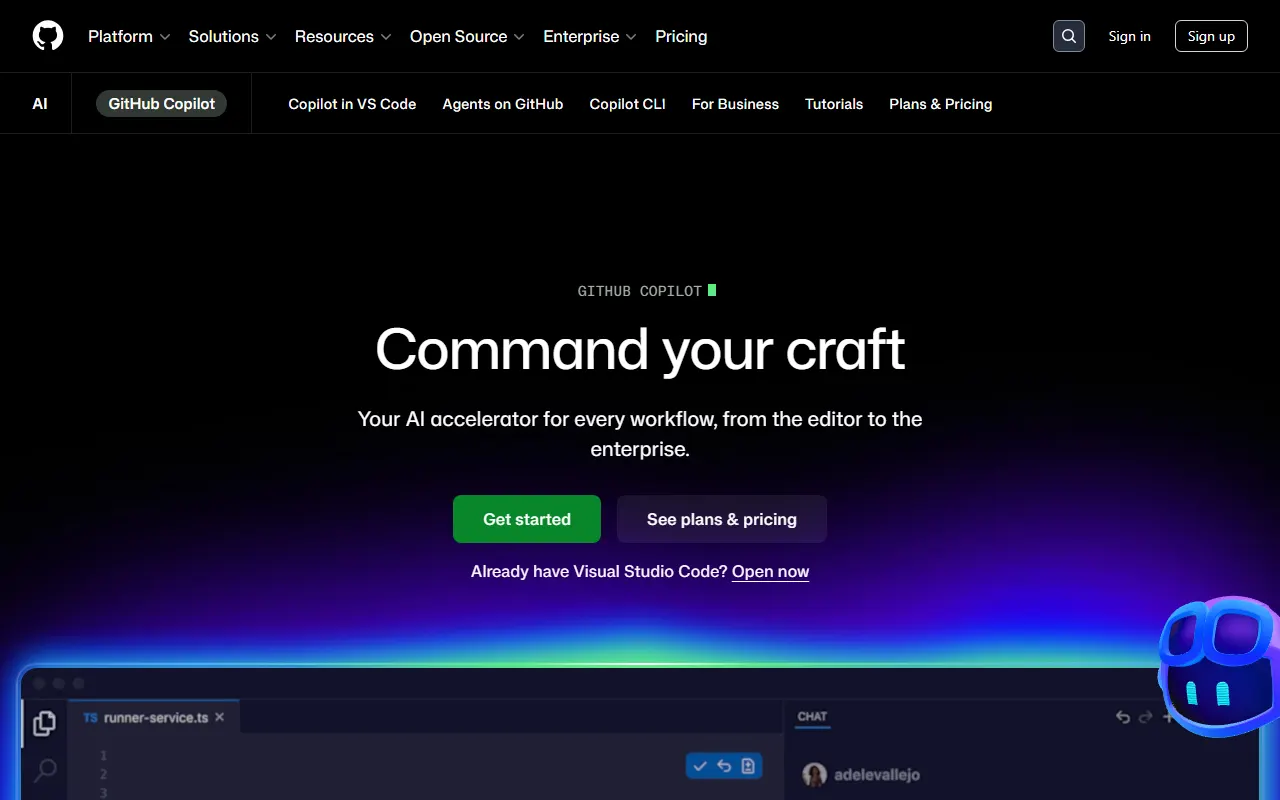
Task: Click the Sign up button
Action: click(x=1211, y=36)
